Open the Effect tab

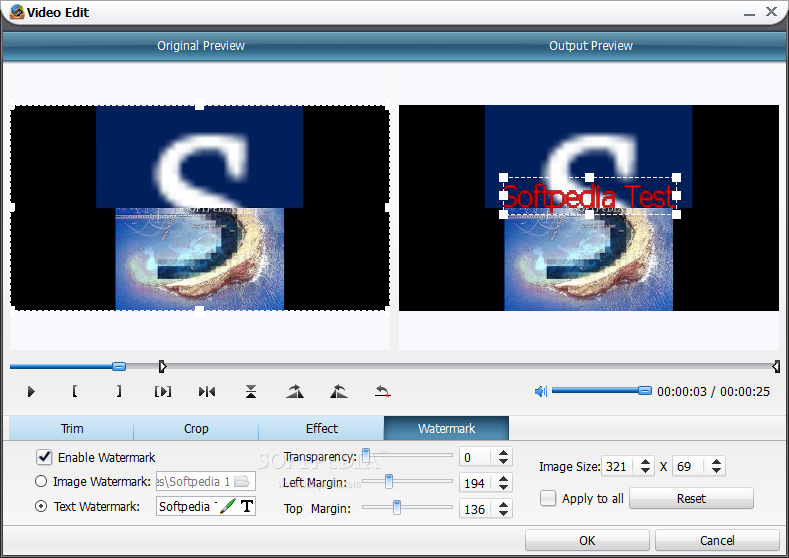tap(321, 428)
